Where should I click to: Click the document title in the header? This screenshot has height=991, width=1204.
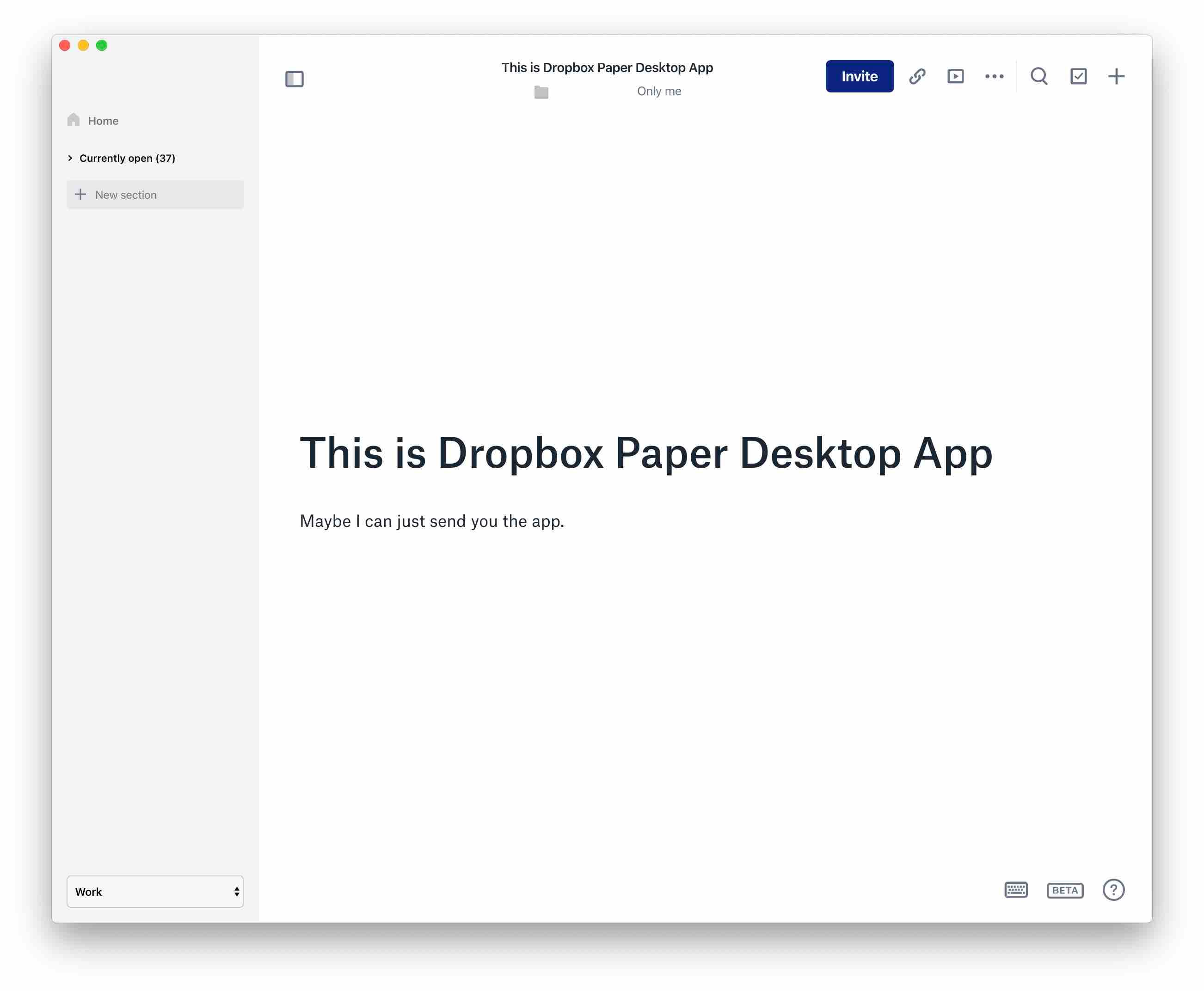coord(607,67)
